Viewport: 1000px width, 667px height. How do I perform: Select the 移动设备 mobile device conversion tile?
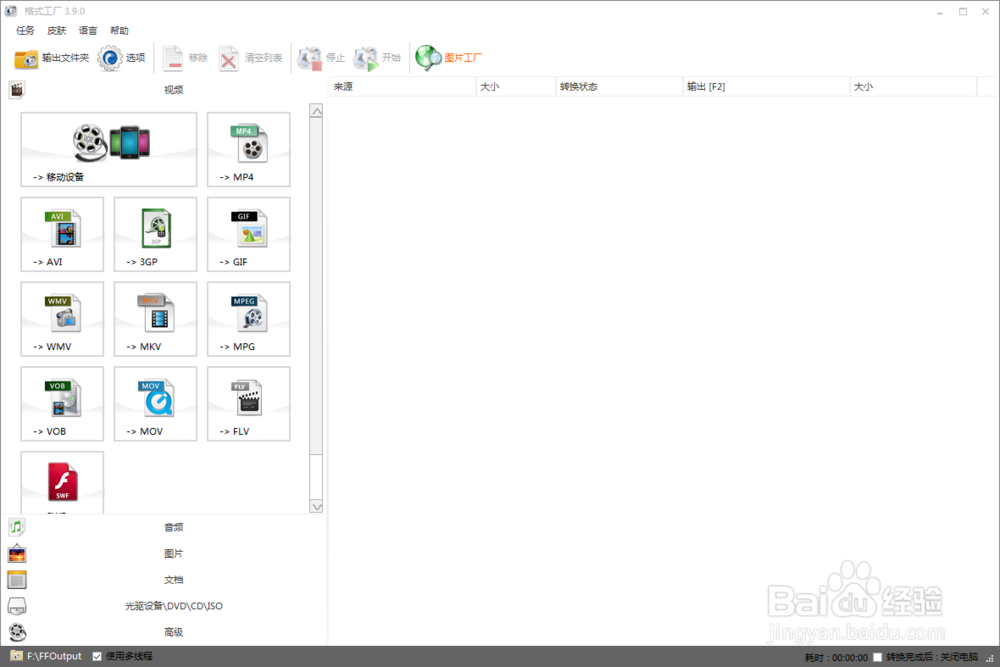109,150
